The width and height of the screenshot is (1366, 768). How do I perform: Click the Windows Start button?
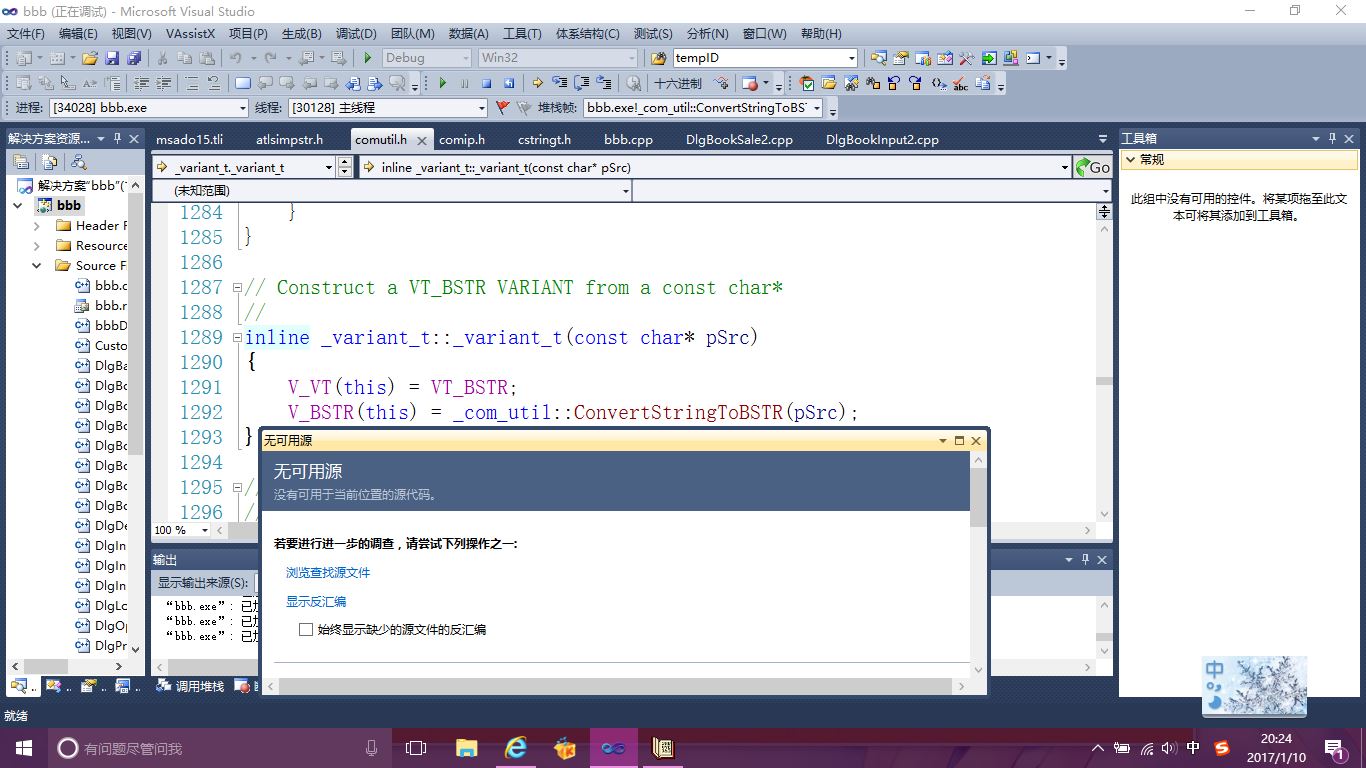(x=24, y=748)
